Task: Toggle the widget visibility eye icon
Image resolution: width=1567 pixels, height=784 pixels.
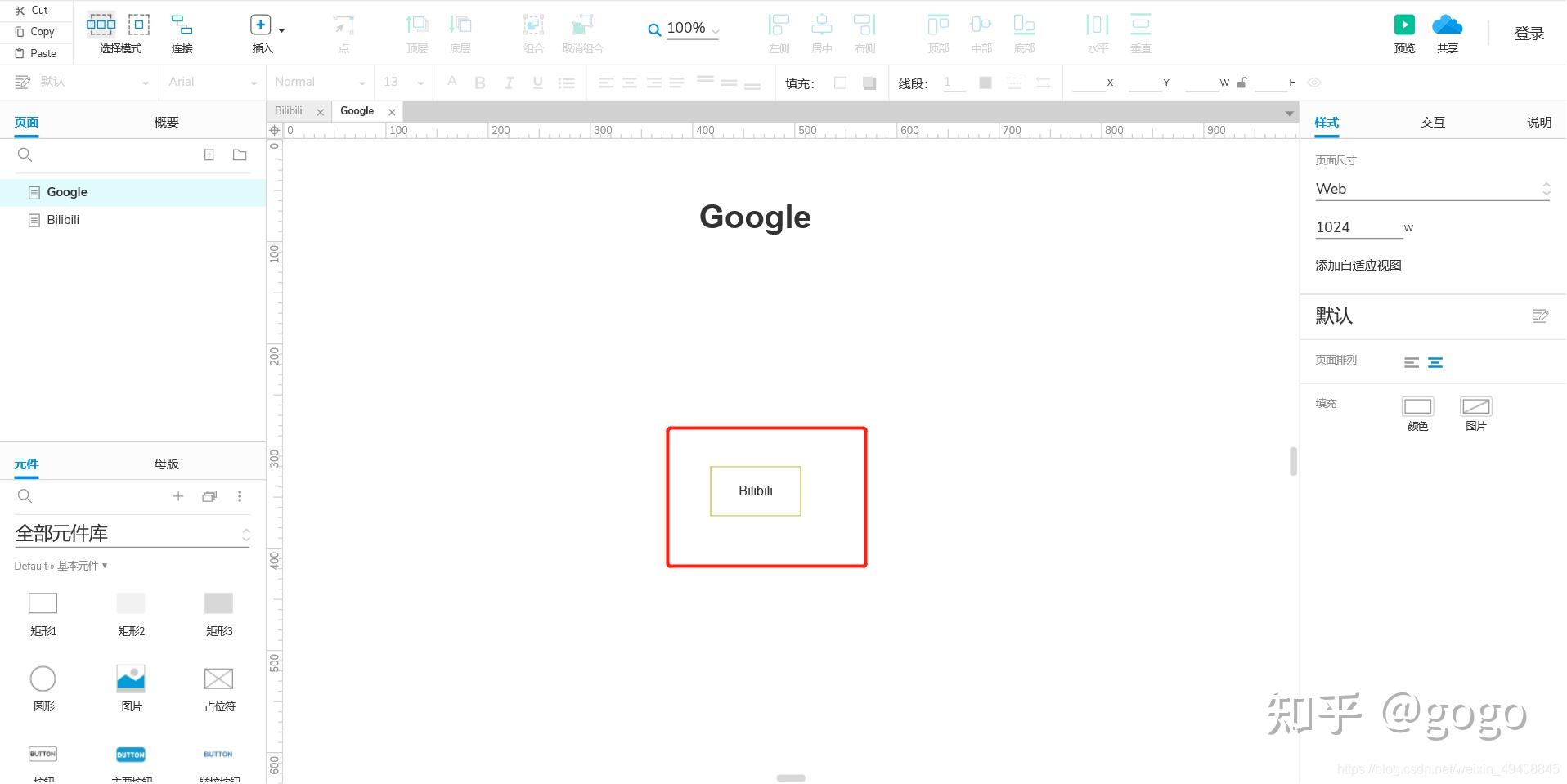Action: coord(1314,83)
